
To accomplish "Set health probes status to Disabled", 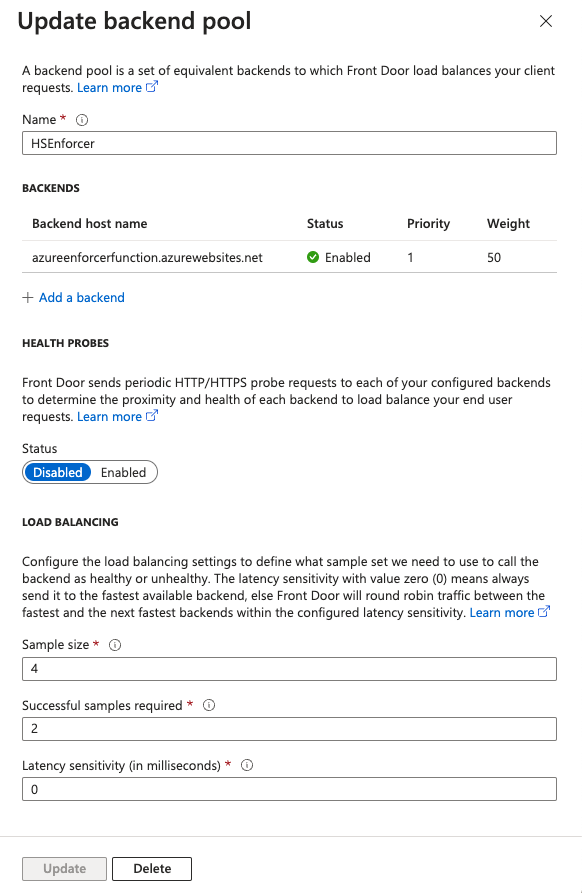I will [58, 473].
